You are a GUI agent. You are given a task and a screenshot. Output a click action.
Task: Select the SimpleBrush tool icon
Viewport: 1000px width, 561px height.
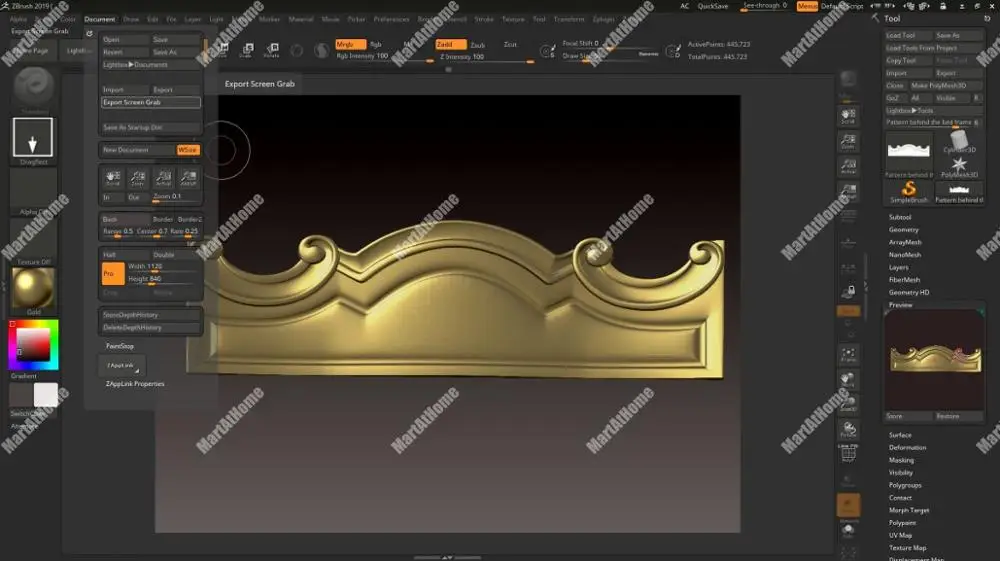pos(909,189)
